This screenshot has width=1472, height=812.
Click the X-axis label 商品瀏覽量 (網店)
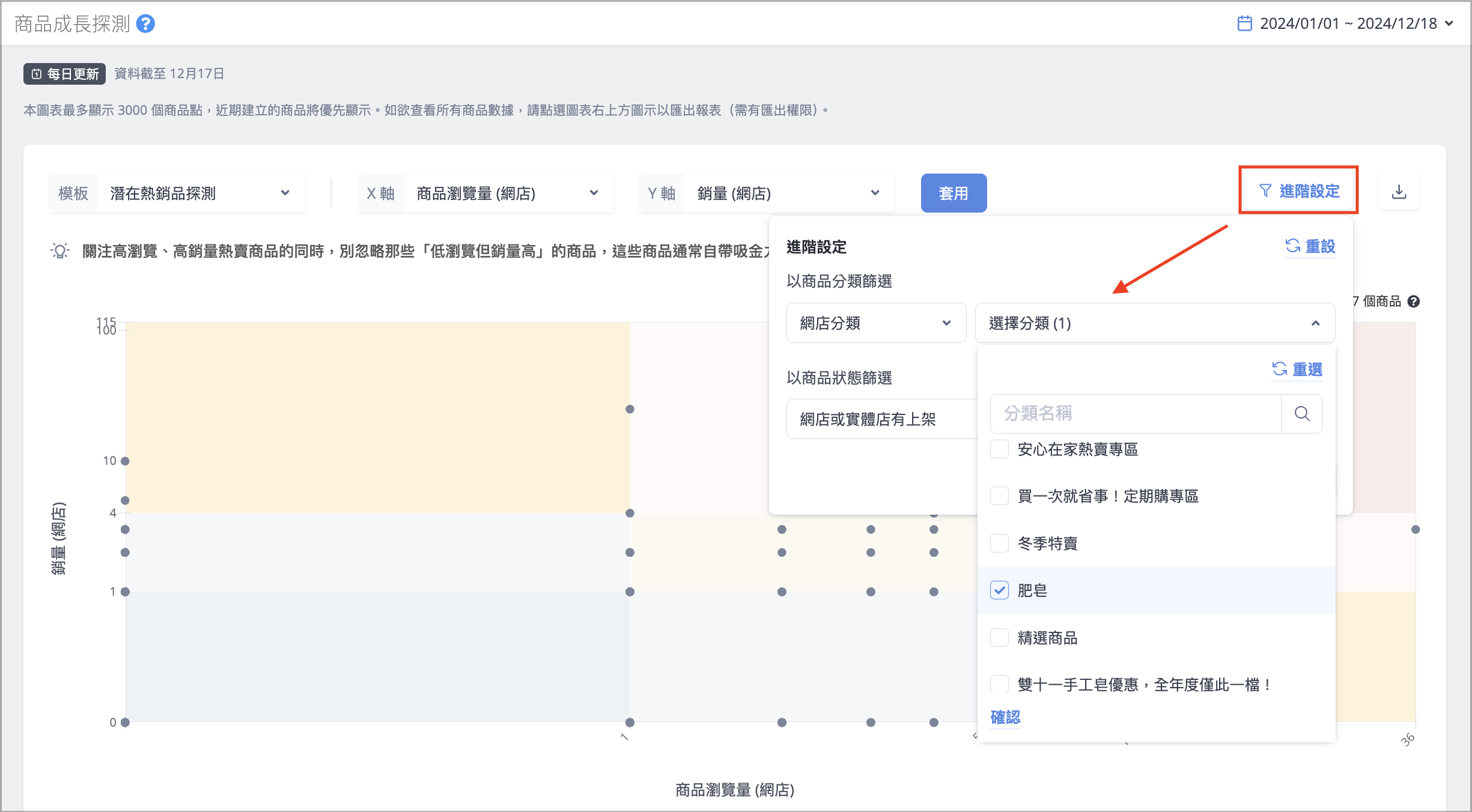coord(735,790)
